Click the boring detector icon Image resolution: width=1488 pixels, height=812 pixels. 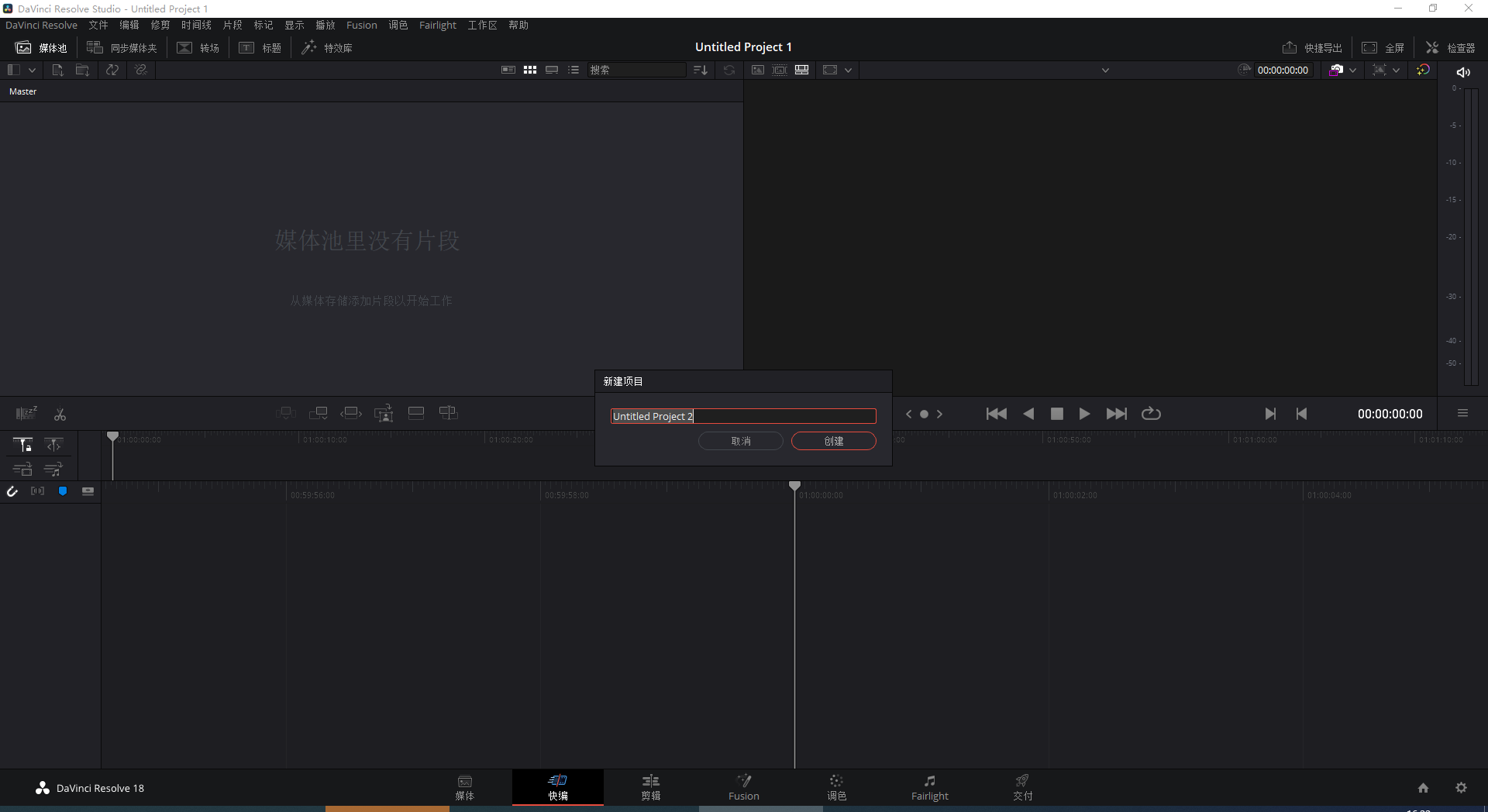(x=26, y=414)
